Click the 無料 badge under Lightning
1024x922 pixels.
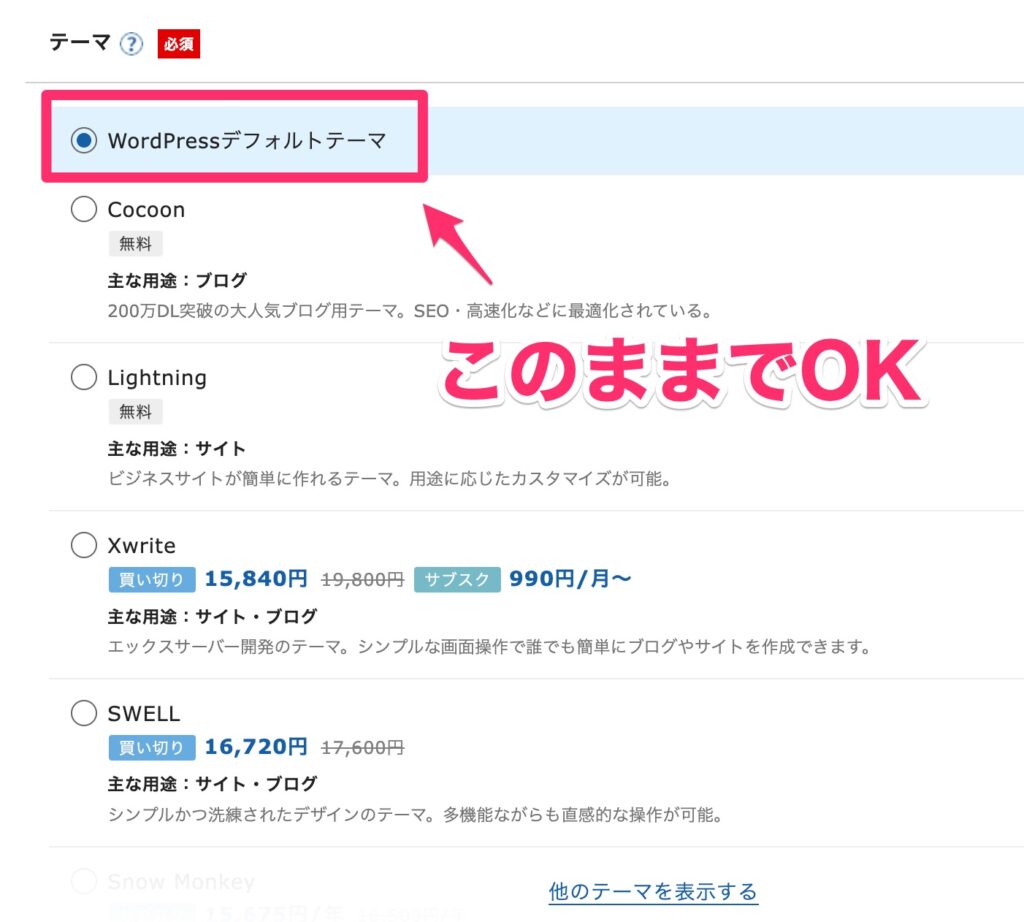click(135, 412)
